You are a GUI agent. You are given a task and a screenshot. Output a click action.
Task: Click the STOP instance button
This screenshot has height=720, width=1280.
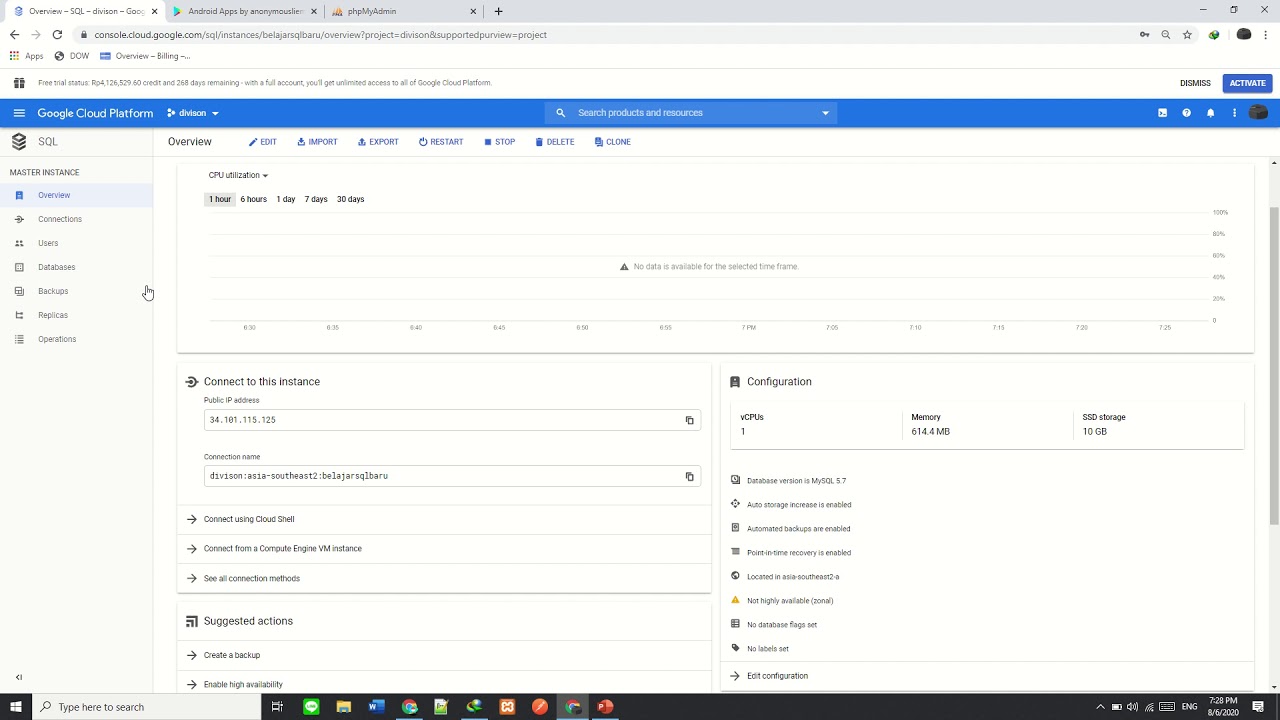pos(499,142)
